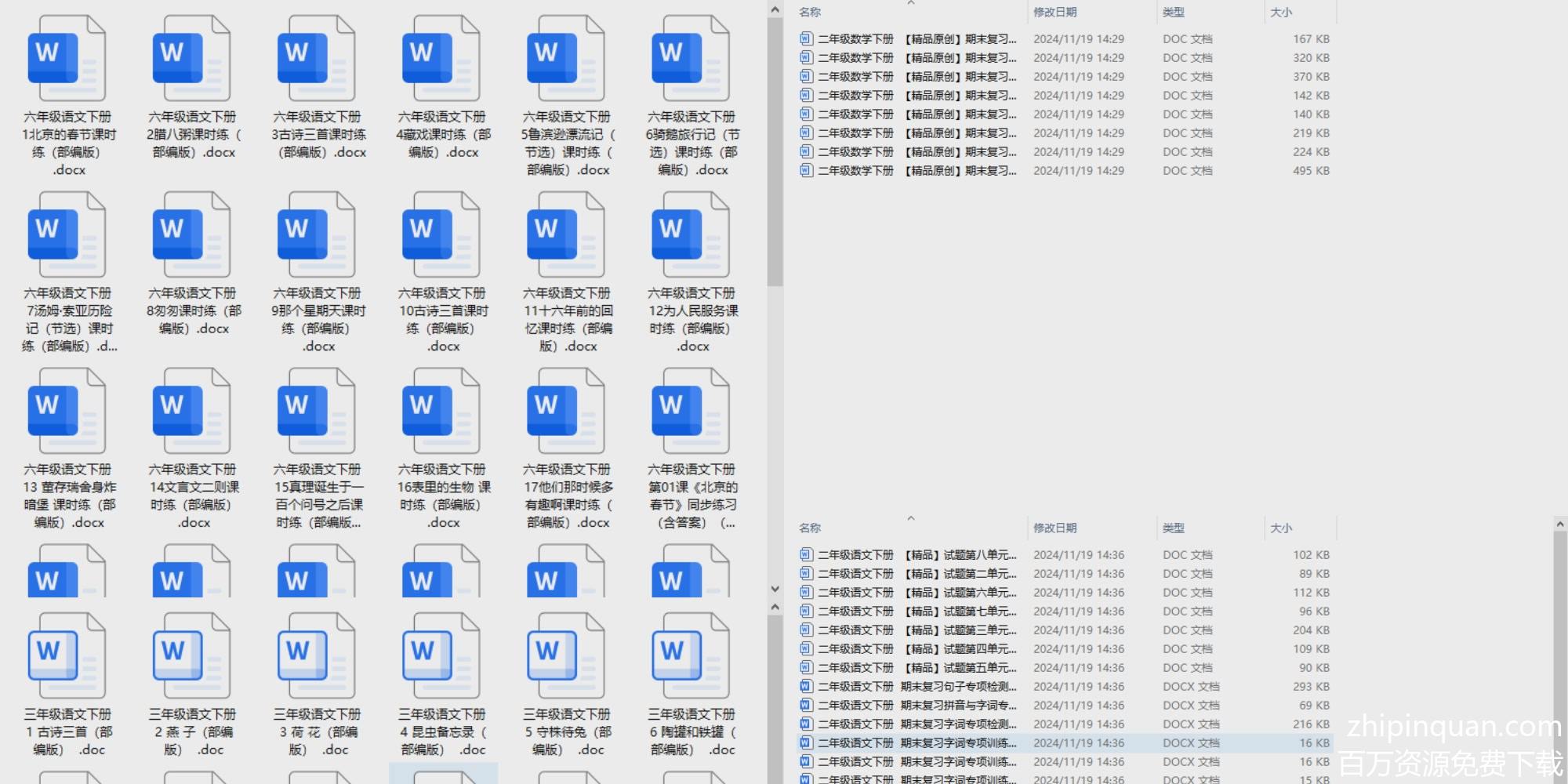Sort the 二年级数学下册 list by 修改日期 column

tap(1054, 13)
